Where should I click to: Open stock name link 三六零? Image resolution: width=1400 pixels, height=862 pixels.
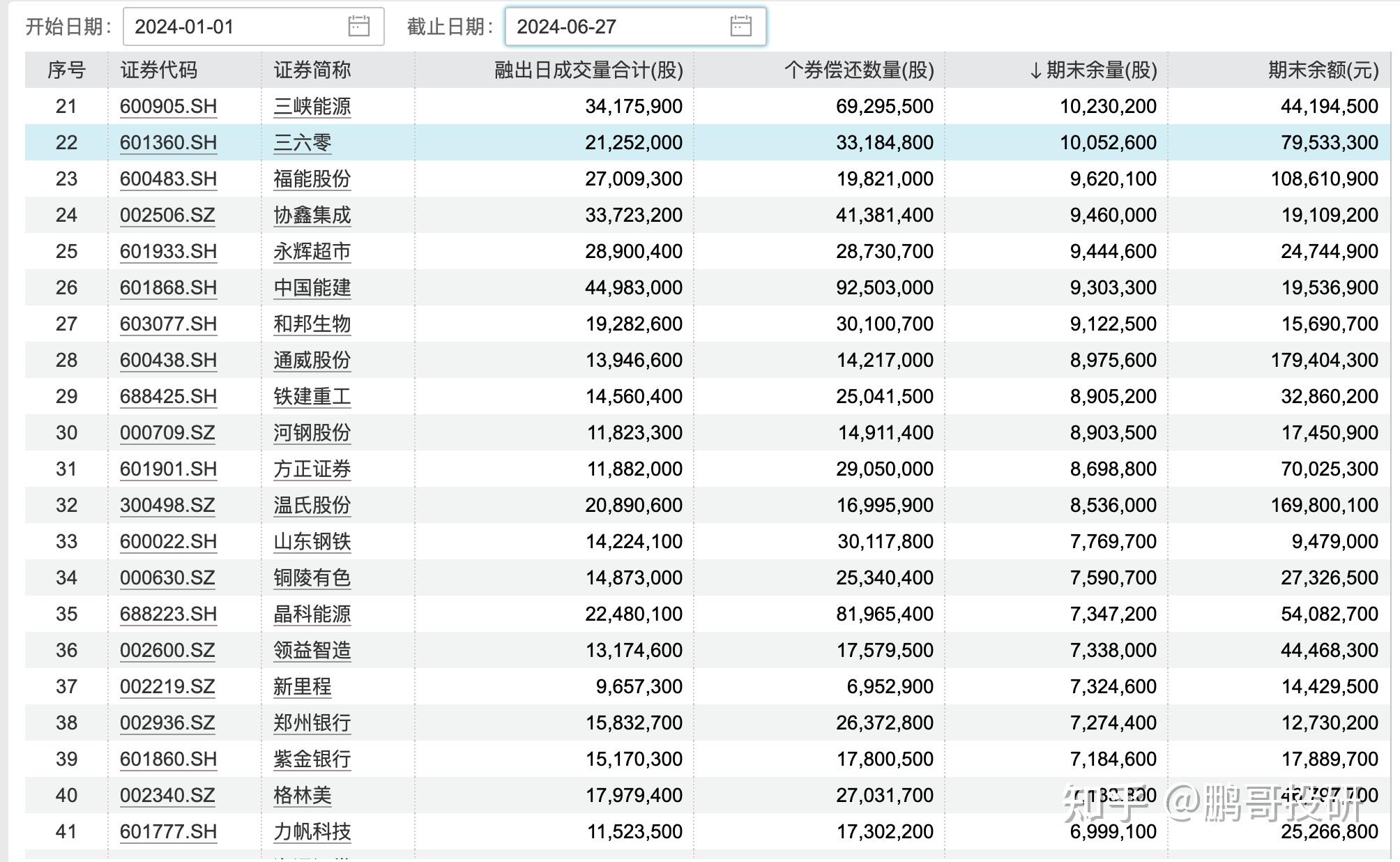(303, 142)
